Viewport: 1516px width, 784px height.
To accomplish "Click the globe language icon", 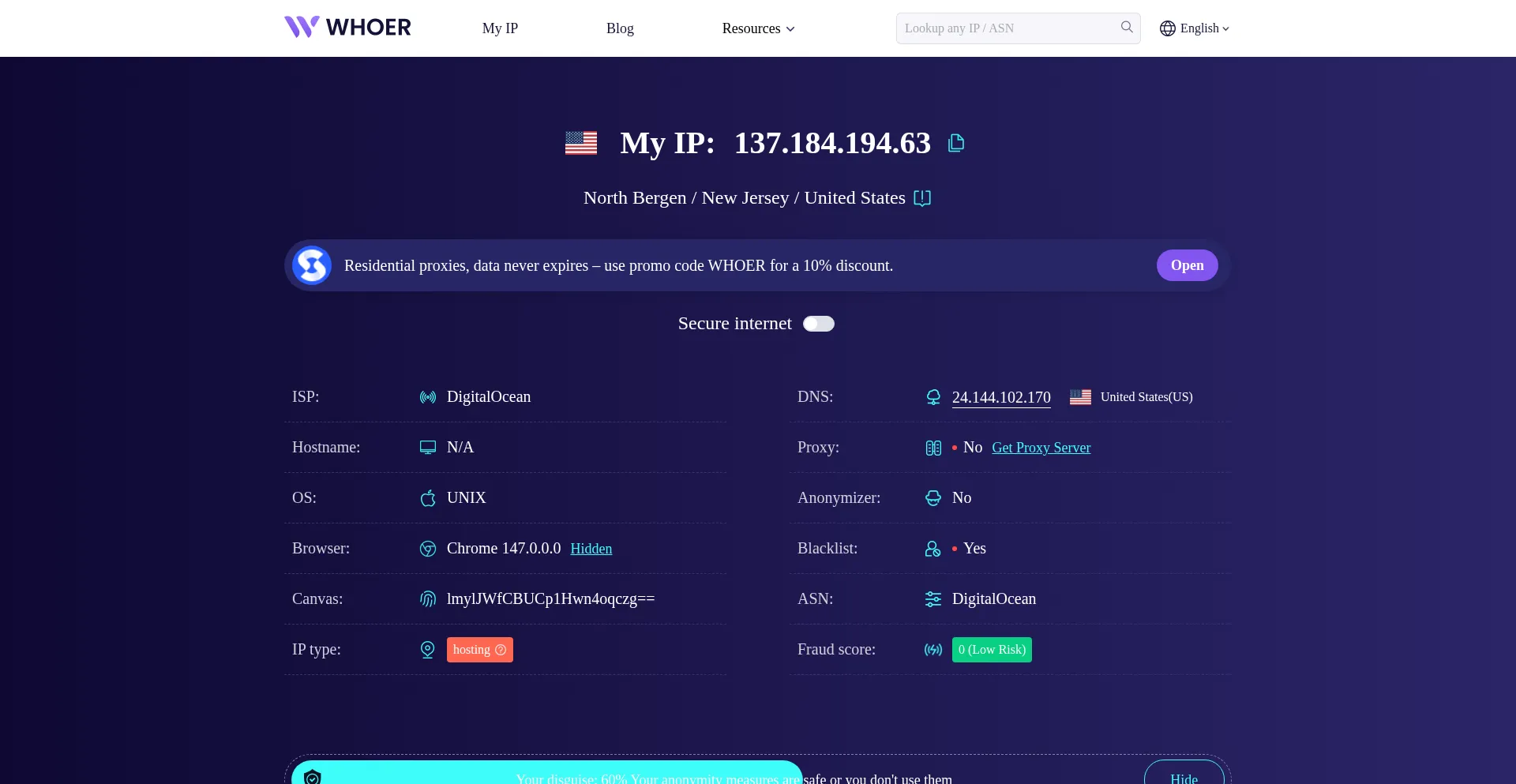I will [x=1167, y=28].
